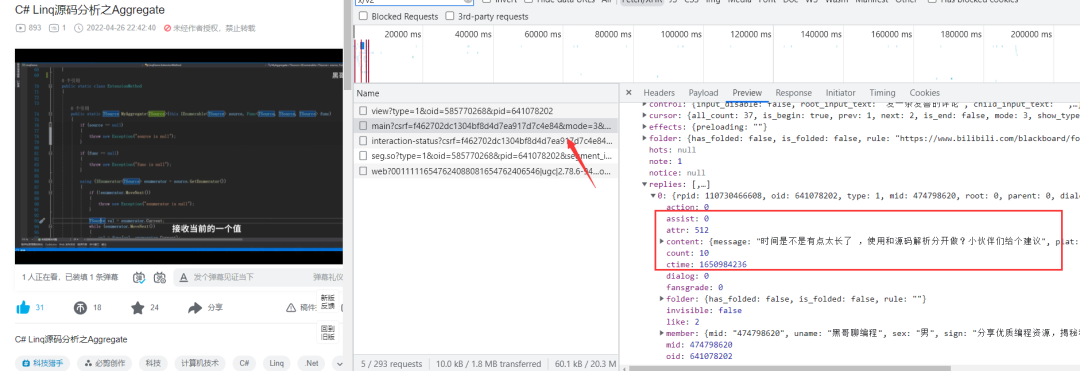This screenshot has width=1080, height=371.
Task: Open the Initiator tab
Action: click(840, 93)
